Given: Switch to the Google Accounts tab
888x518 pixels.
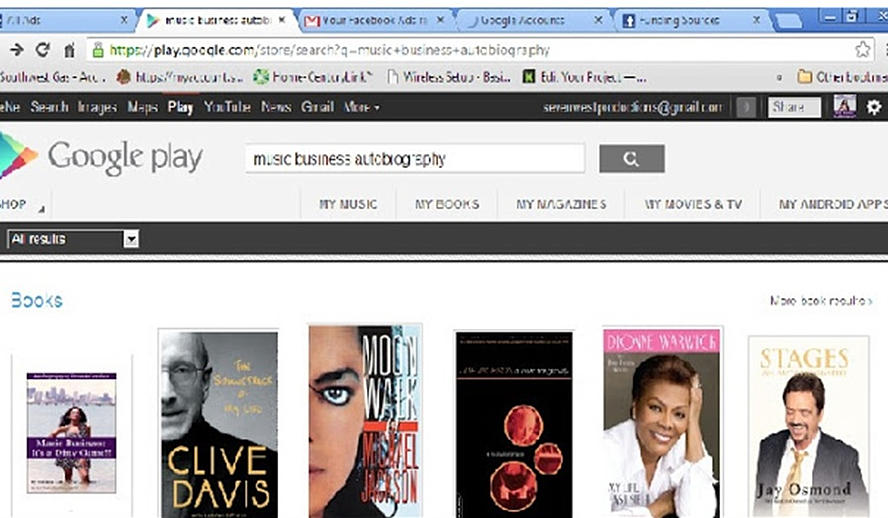Looking at the screenshot, I should pos(530,20).
